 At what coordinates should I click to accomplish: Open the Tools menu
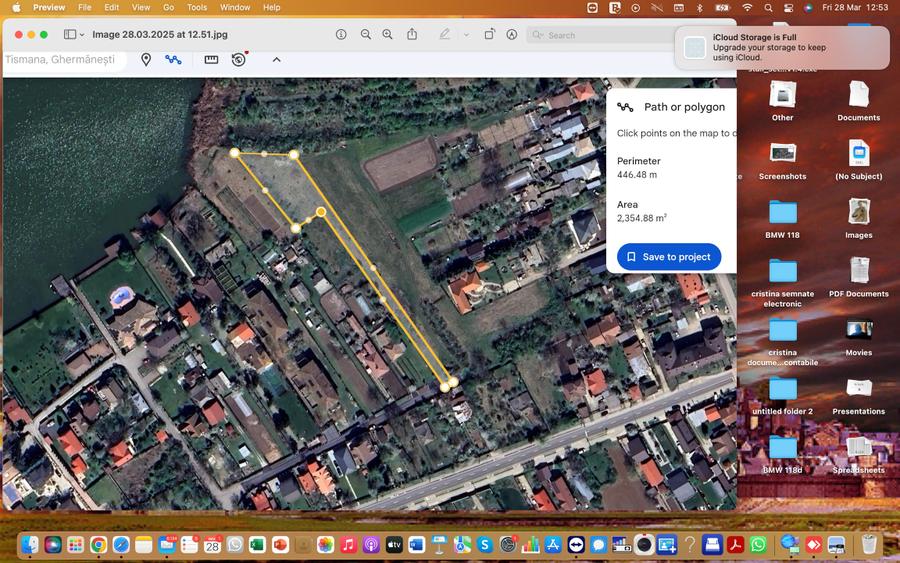pyautogui.click(x=197, y=7)
